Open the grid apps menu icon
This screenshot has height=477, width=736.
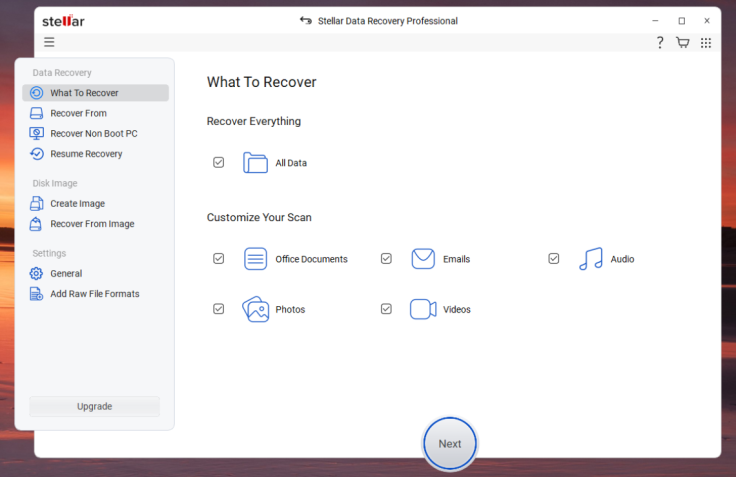706,42
